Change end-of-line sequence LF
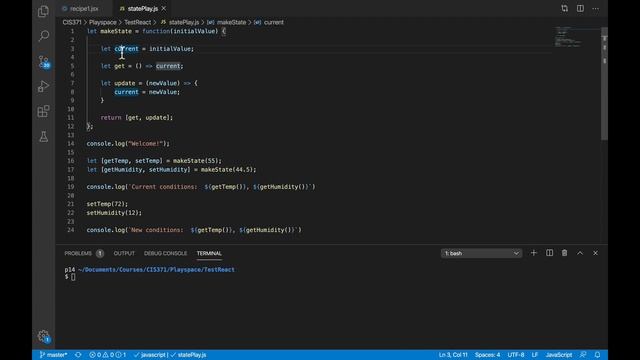This screenshot has height=360, width=640. (x=535, y=355)
